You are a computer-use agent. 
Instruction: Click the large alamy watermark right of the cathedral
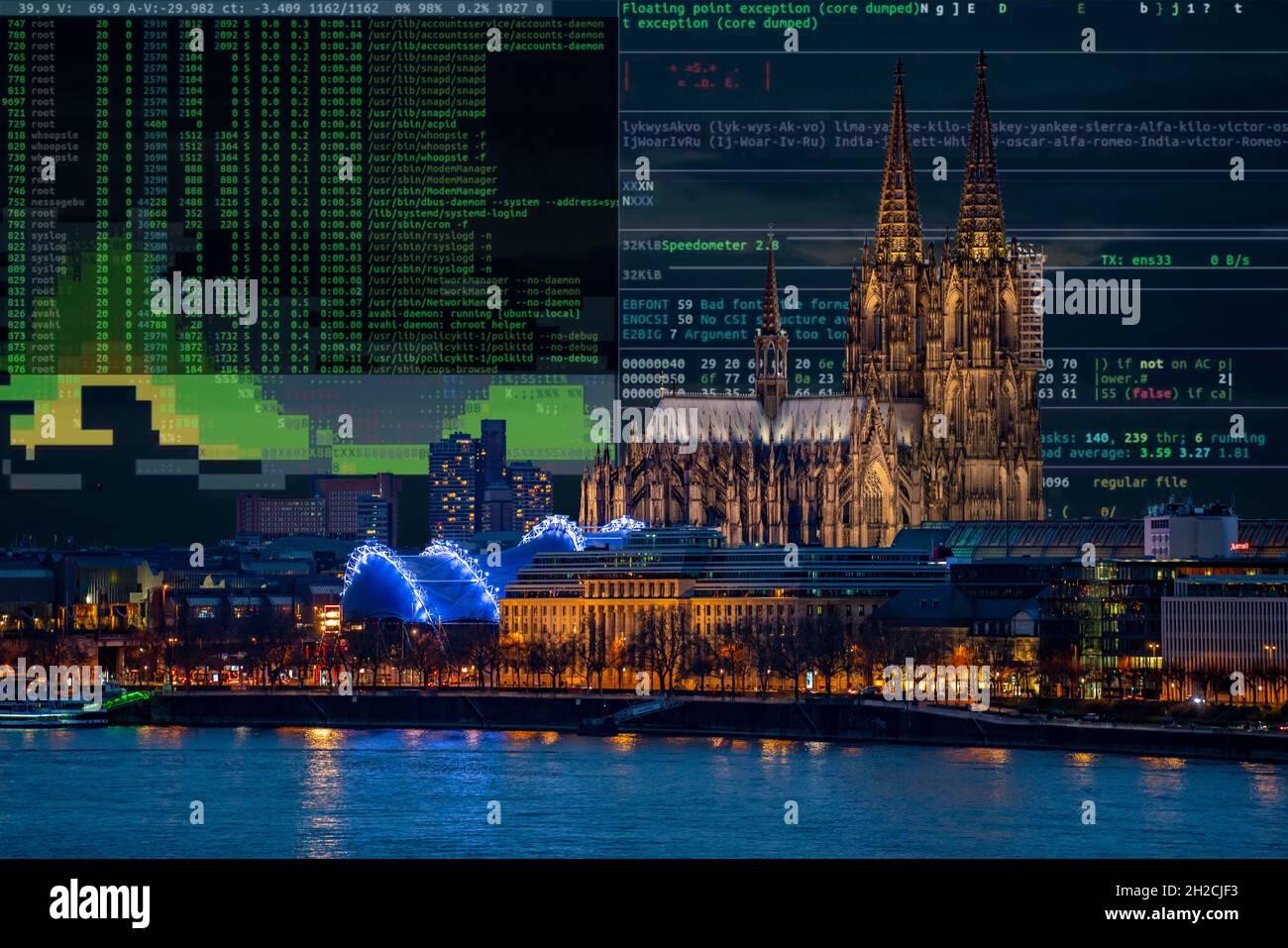[x=1090, y=297]
